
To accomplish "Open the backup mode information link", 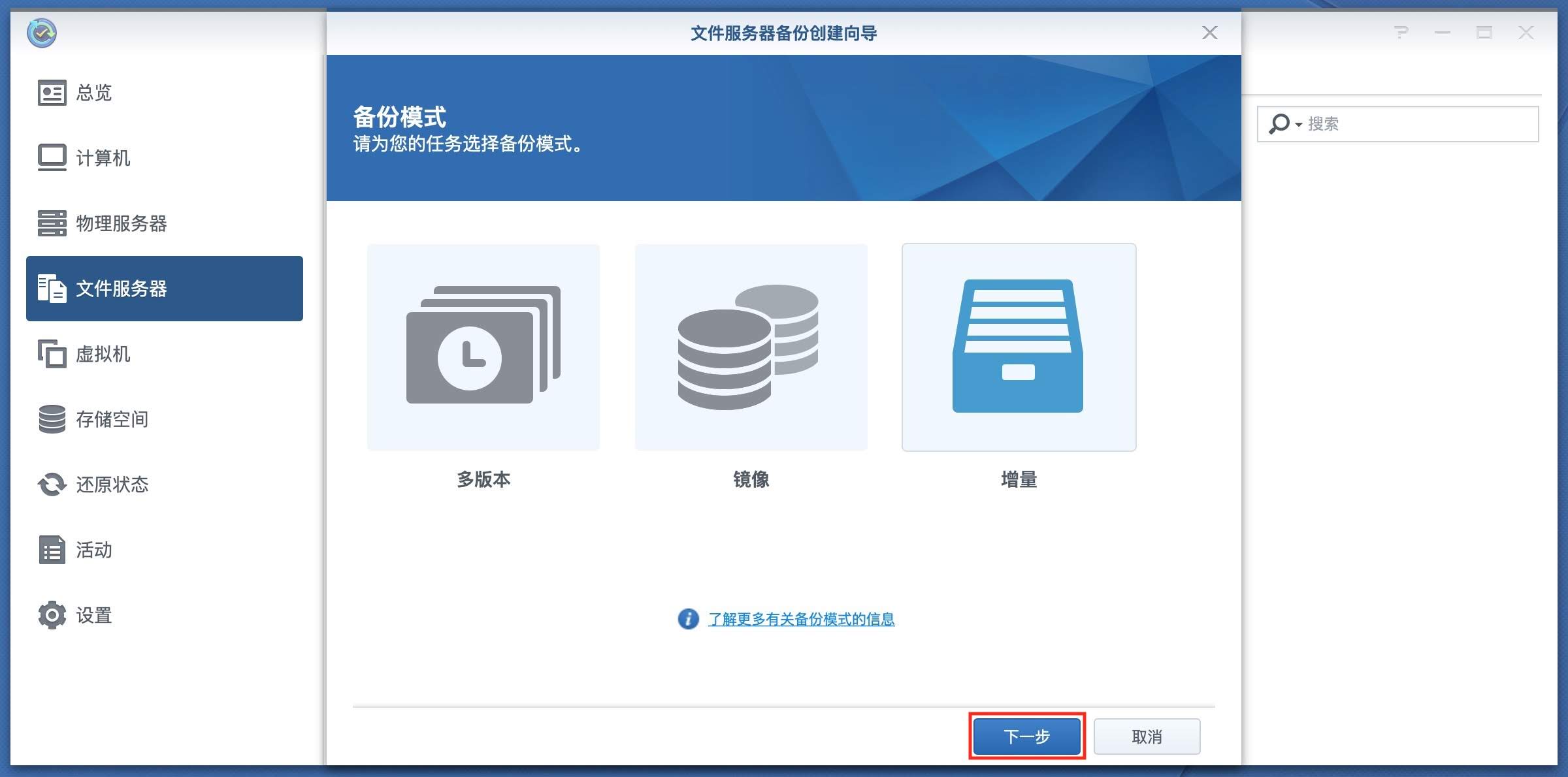I will point(801,619).
